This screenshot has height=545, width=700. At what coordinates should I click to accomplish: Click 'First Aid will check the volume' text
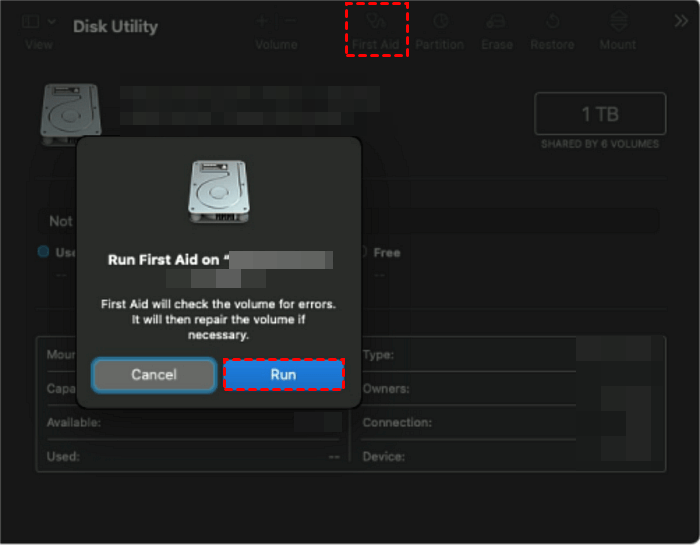pyautogui.click(x=218, y=319)
